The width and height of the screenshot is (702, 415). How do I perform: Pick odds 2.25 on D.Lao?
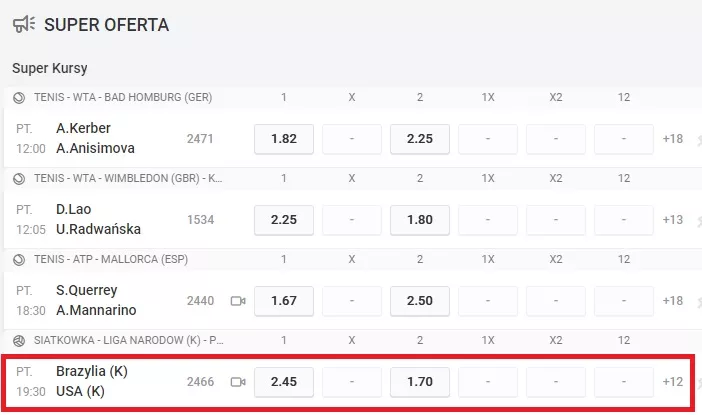pyautogui.click(x=284, y=220)
